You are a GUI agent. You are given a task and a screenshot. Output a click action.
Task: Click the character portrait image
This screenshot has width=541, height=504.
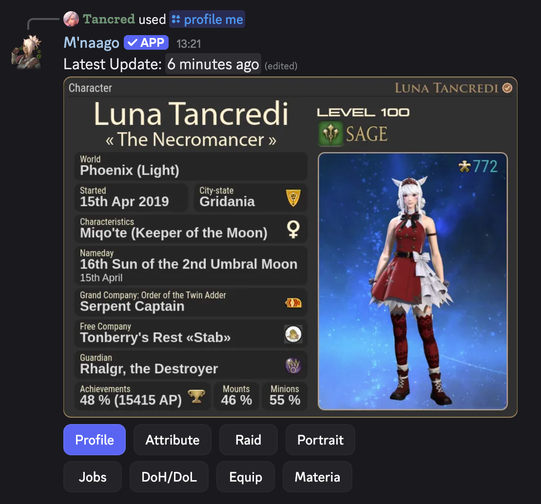click(x=413, y=281)
